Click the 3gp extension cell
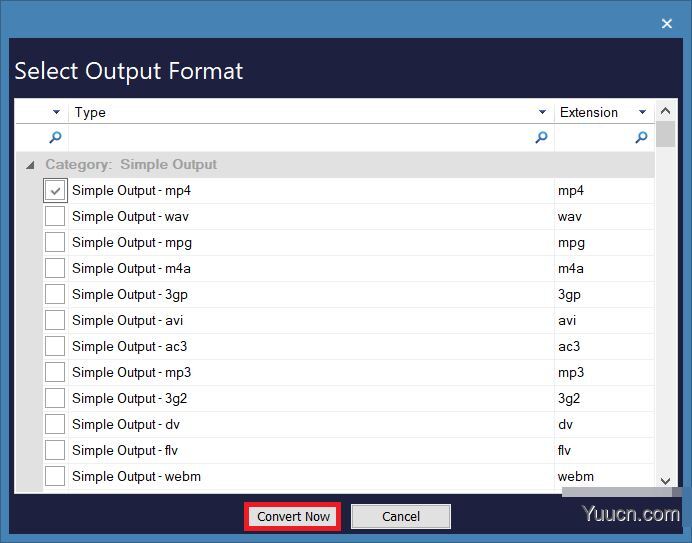This screenshot has height=543, width=692. pyautogui.click(x=604, y=295)
